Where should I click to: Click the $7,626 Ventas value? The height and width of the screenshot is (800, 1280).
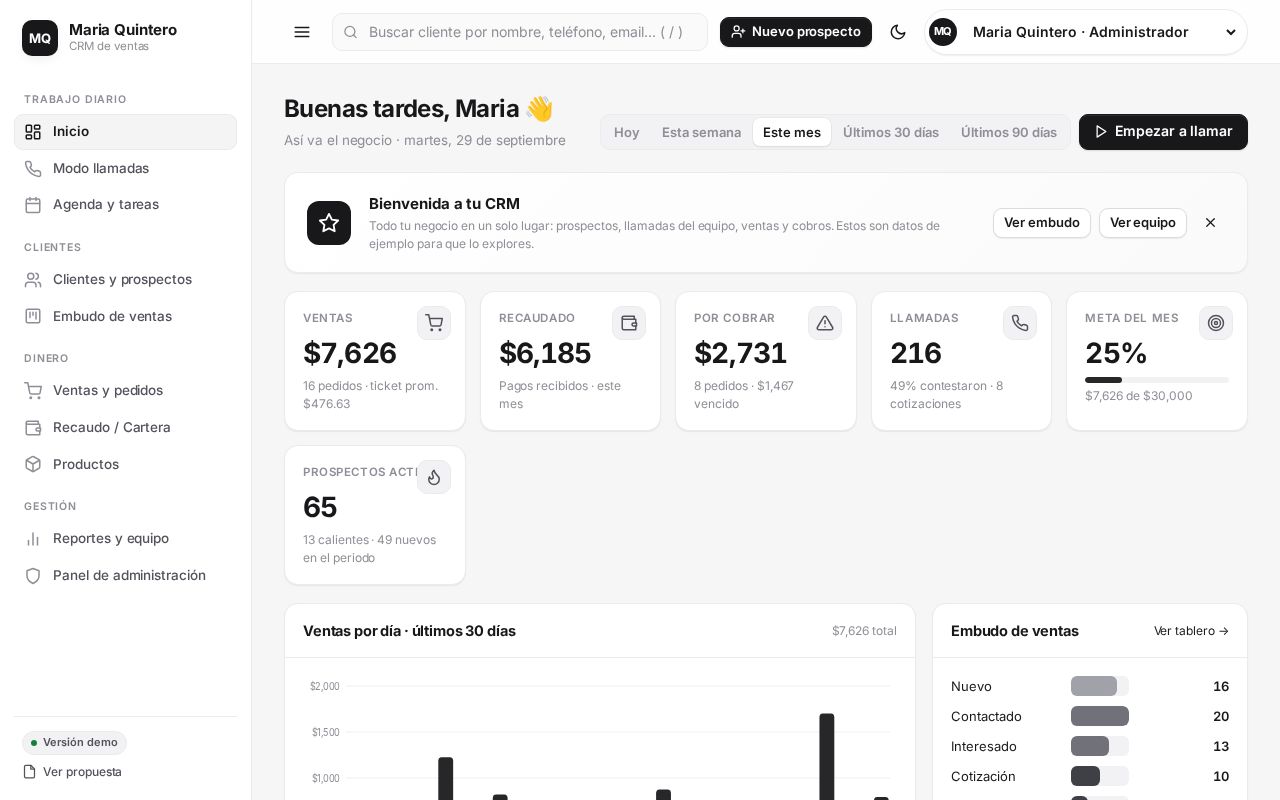pos(350,353)
